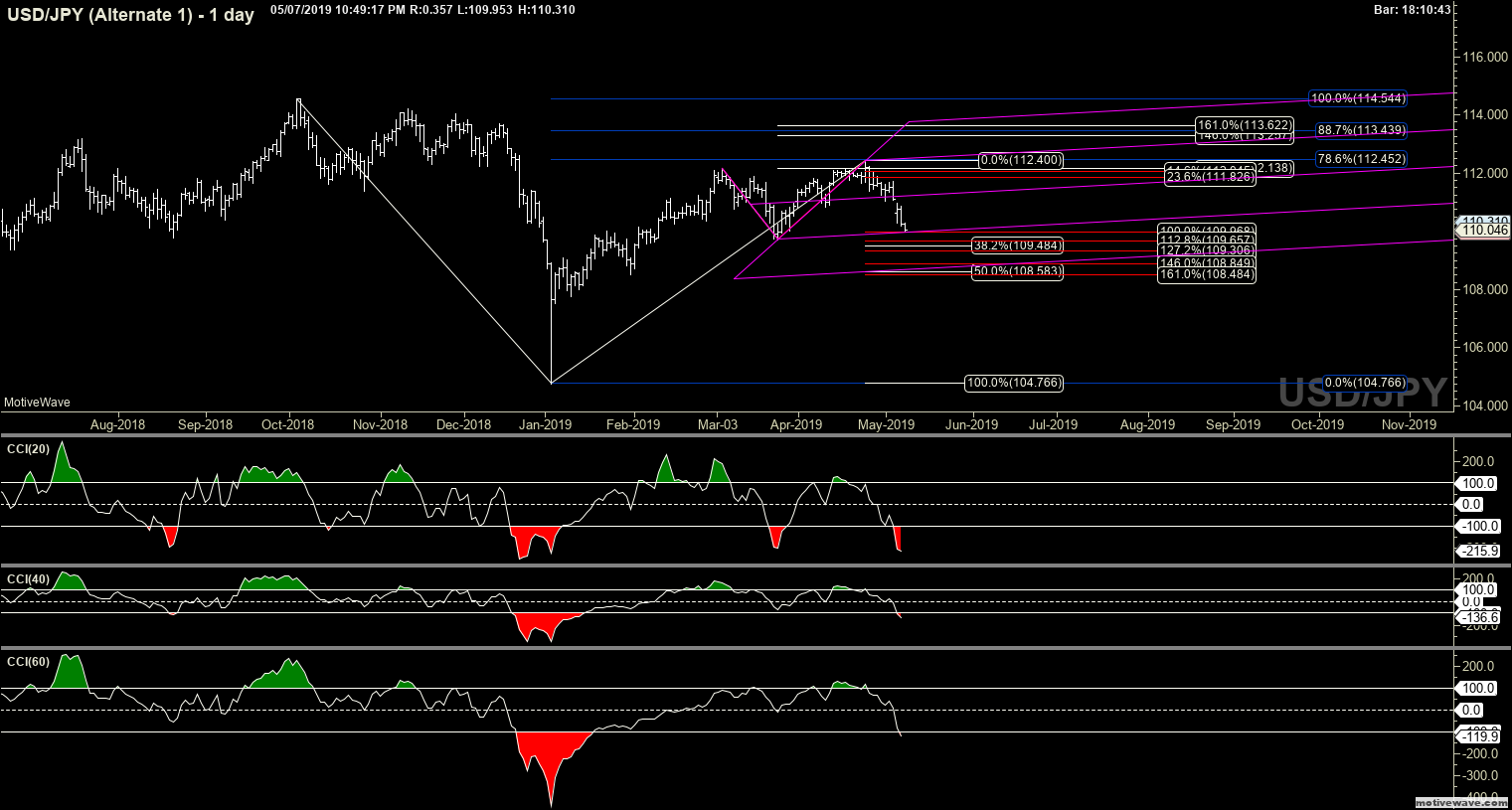1512x810 pixels.
Task: Select the blue 100.0%(114.544) Fibonacci label
Action: coord(1358,98)
